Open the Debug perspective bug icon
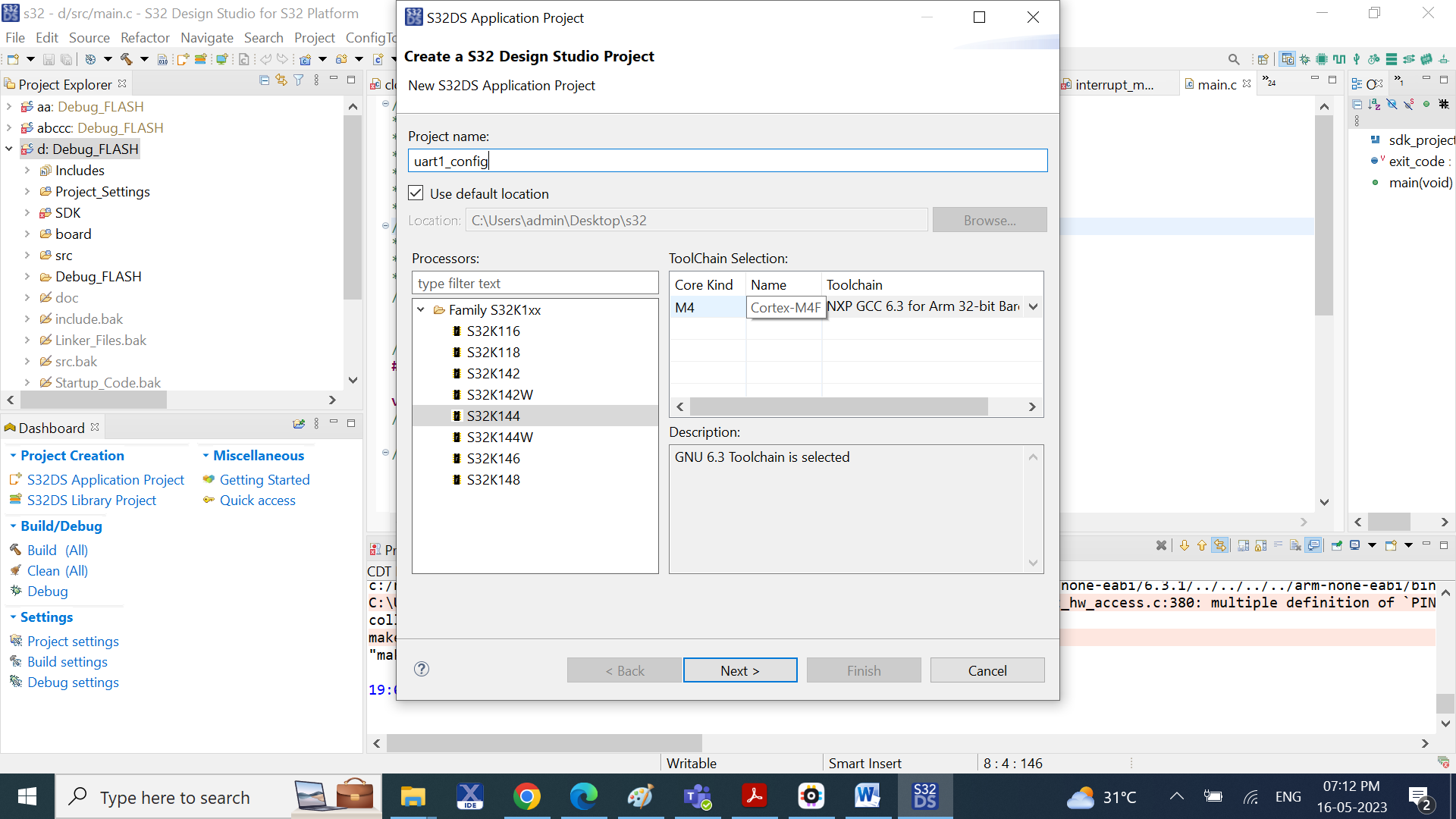Screen dimensions: 1456x819 tap(1304, 59)
